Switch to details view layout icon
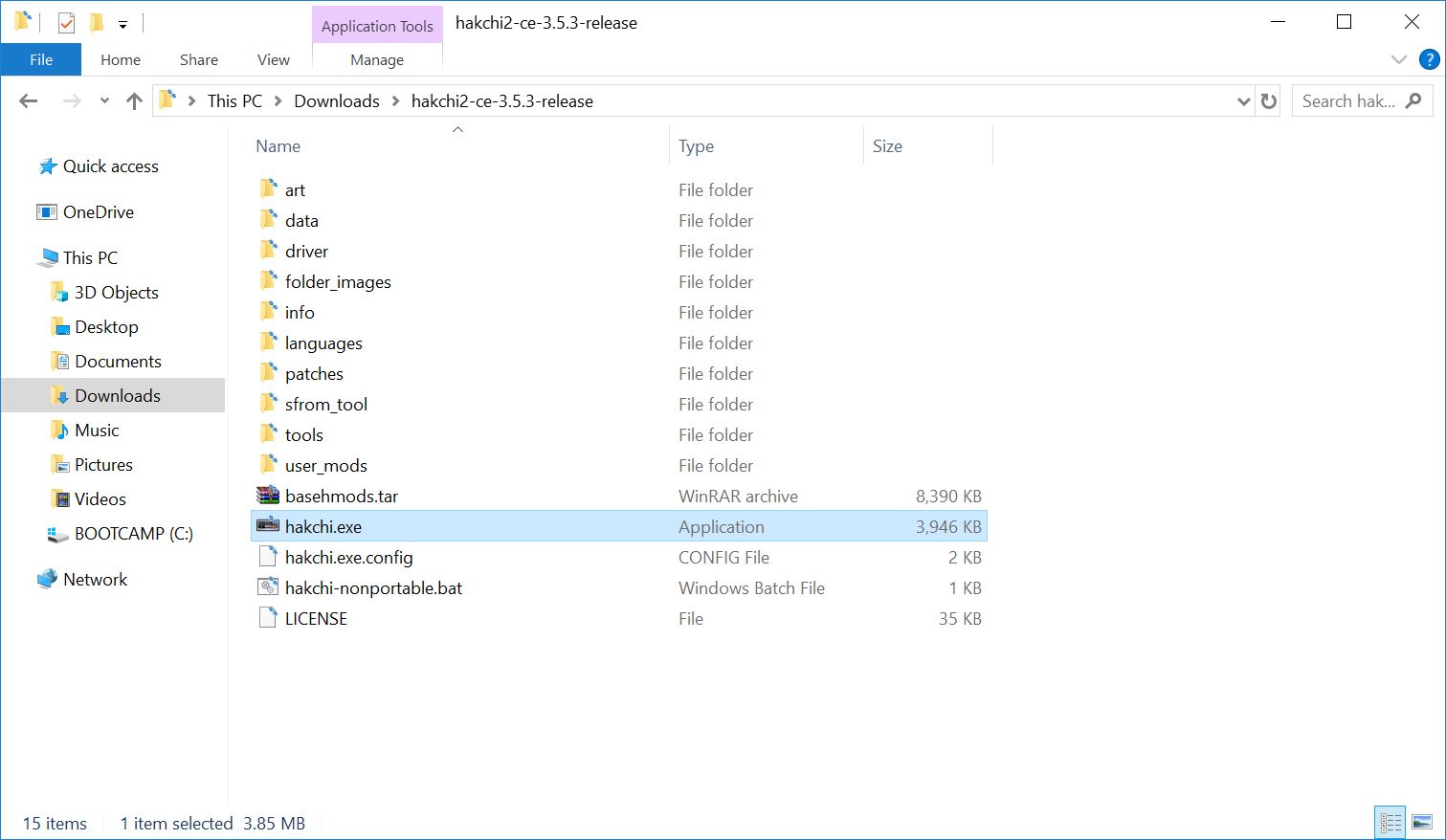 coord(1390,822)
